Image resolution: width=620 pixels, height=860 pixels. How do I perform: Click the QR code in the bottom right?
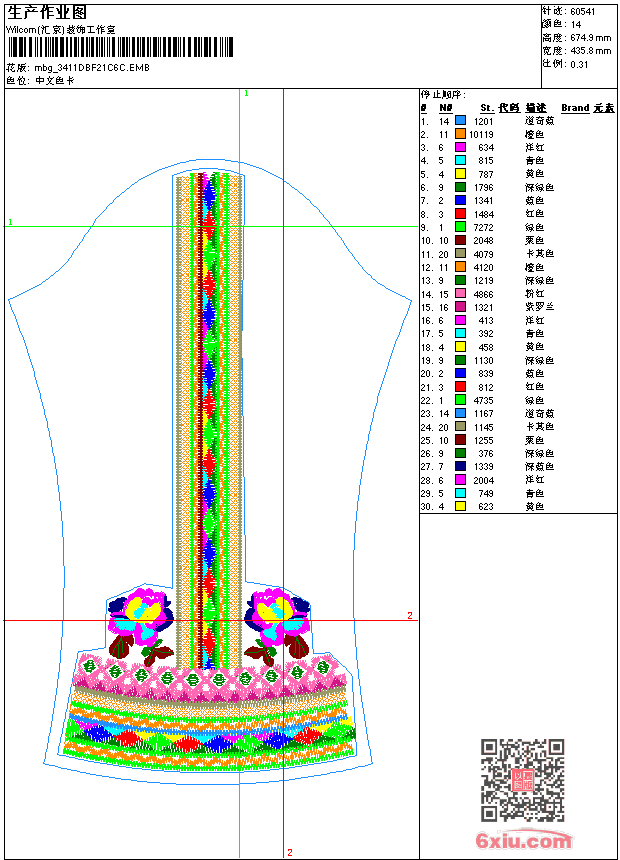click(x=522, y=779)
